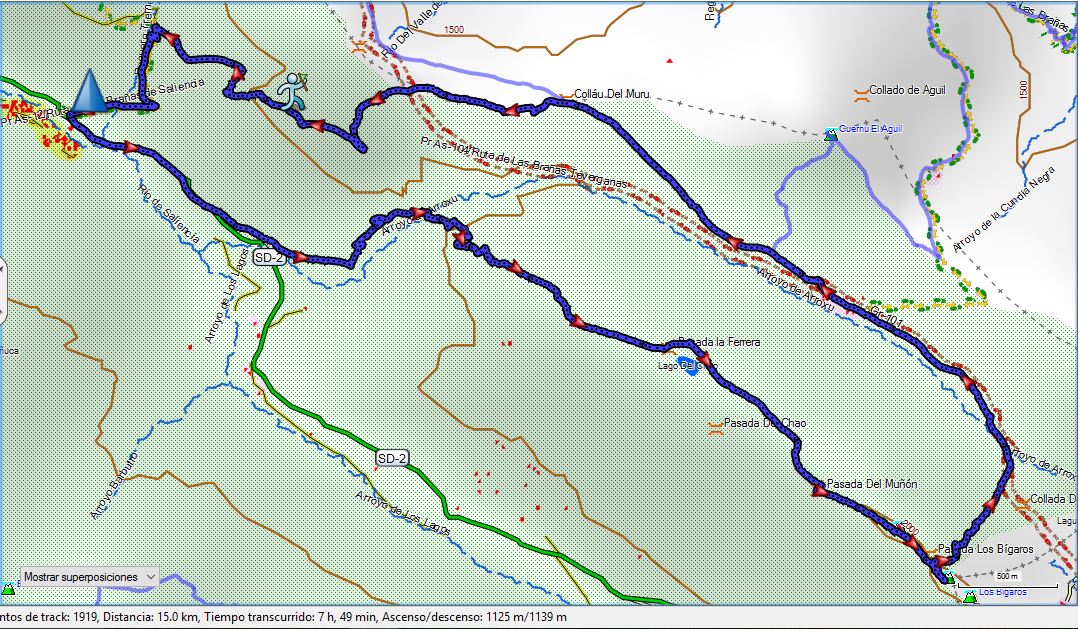Click the blue Lago Del lake symbol
The width and height of the screenshot is (1078, 629).
(x=686, y=364)
